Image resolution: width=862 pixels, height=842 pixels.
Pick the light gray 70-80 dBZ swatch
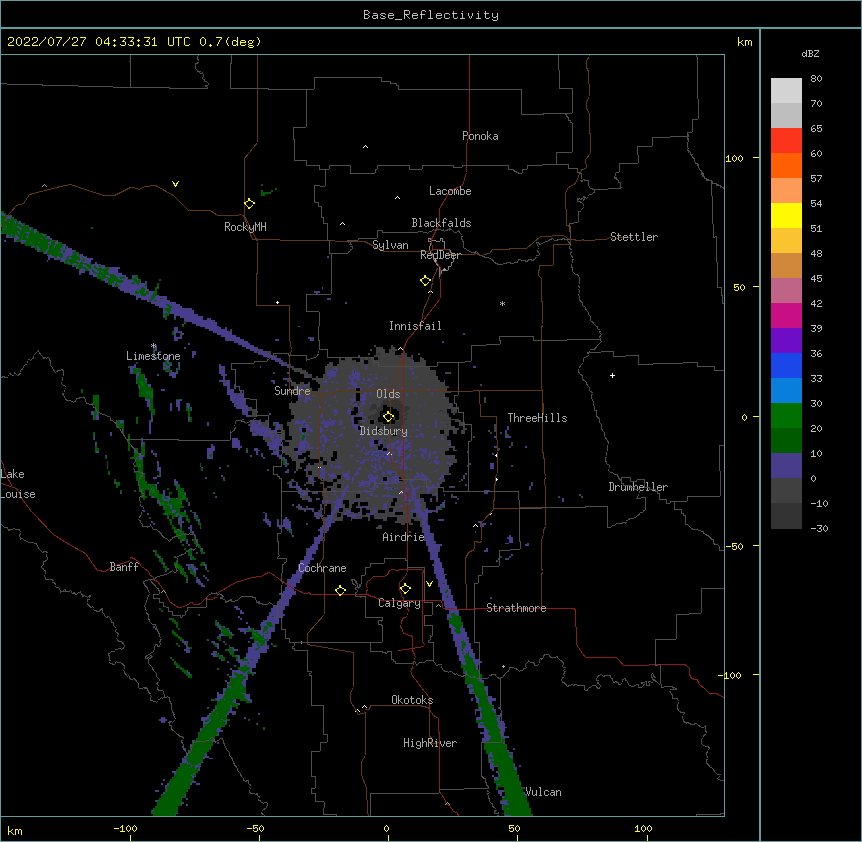click(x=786, y=91)
